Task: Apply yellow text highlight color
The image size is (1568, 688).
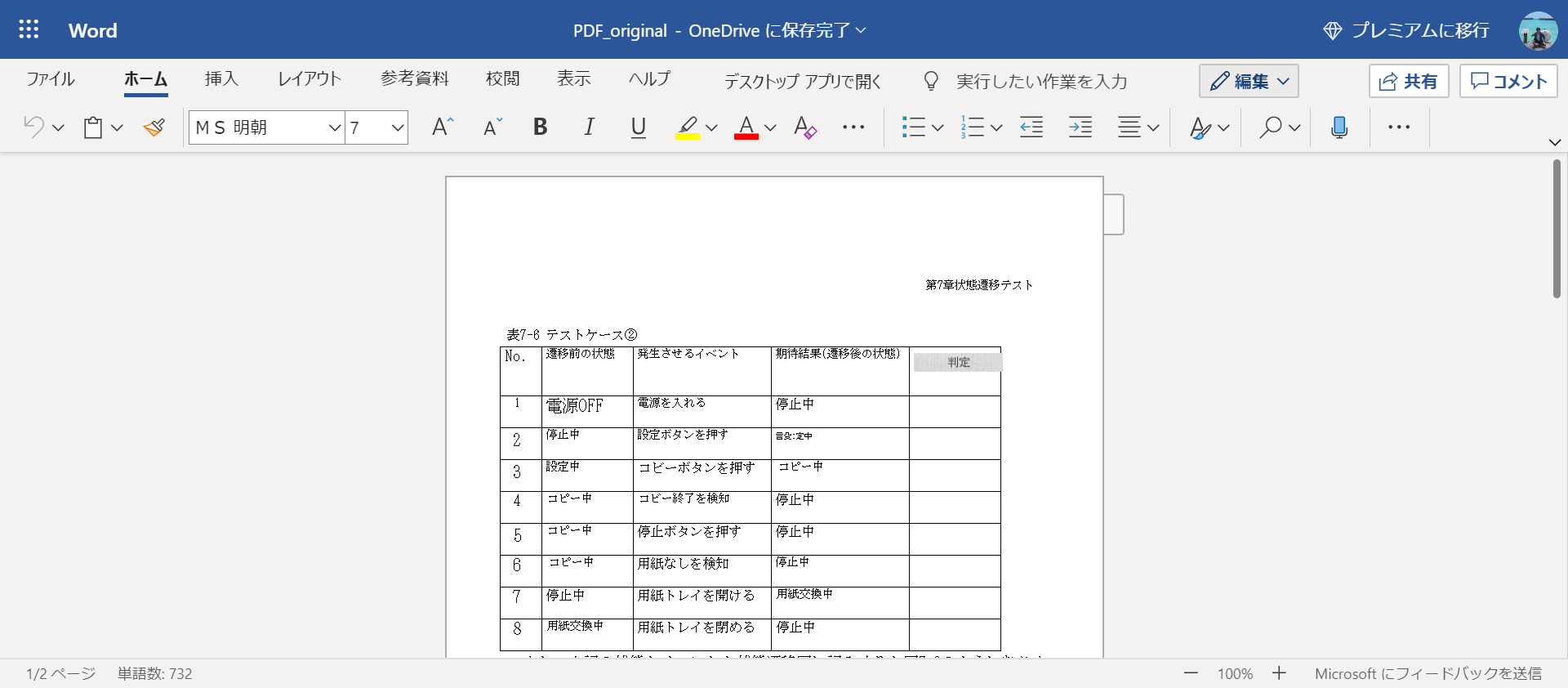Action: 688,127
